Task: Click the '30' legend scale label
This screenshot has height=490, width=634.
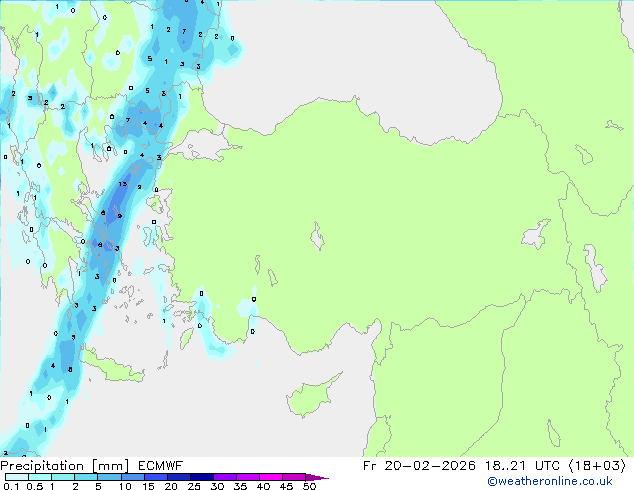Action: click(217, 486)
